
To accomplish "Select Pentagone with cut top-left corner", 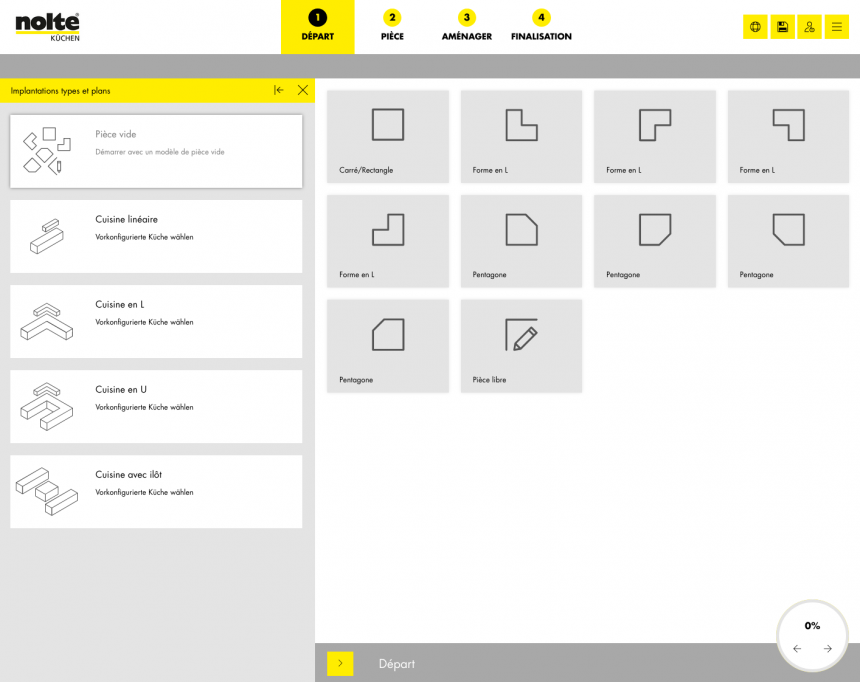I will point(387,346).
